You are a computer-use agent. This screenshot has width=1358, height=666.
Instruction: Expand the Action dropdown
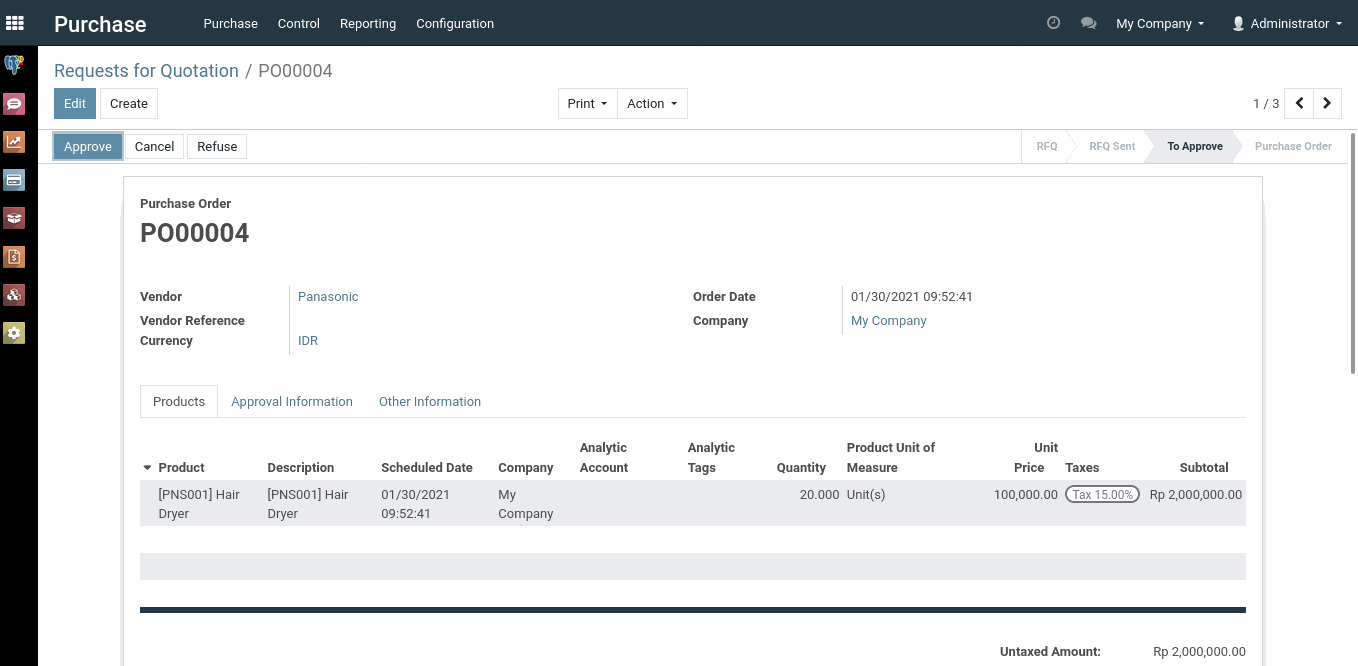[652, 104]
